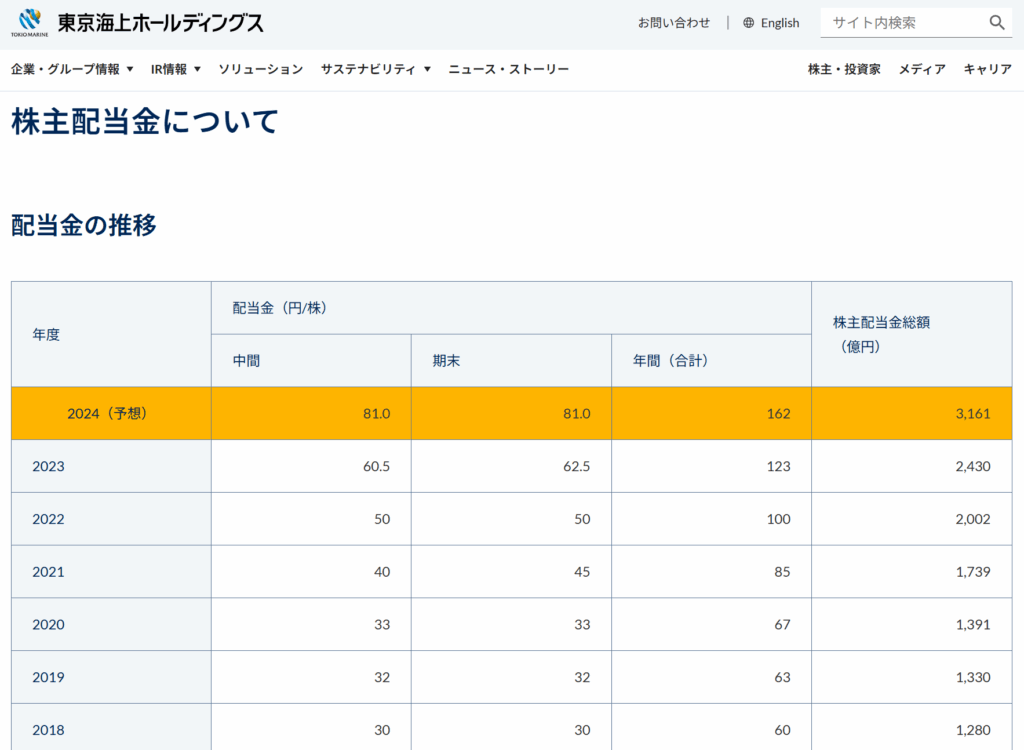Select the 63 annual total cell
Screen dimensions: 1024x750
coord(711,677)
